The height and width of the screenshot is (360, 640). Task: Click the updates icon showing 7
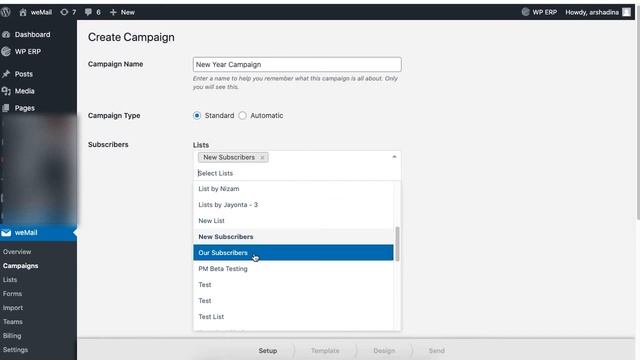pos(68,12)
